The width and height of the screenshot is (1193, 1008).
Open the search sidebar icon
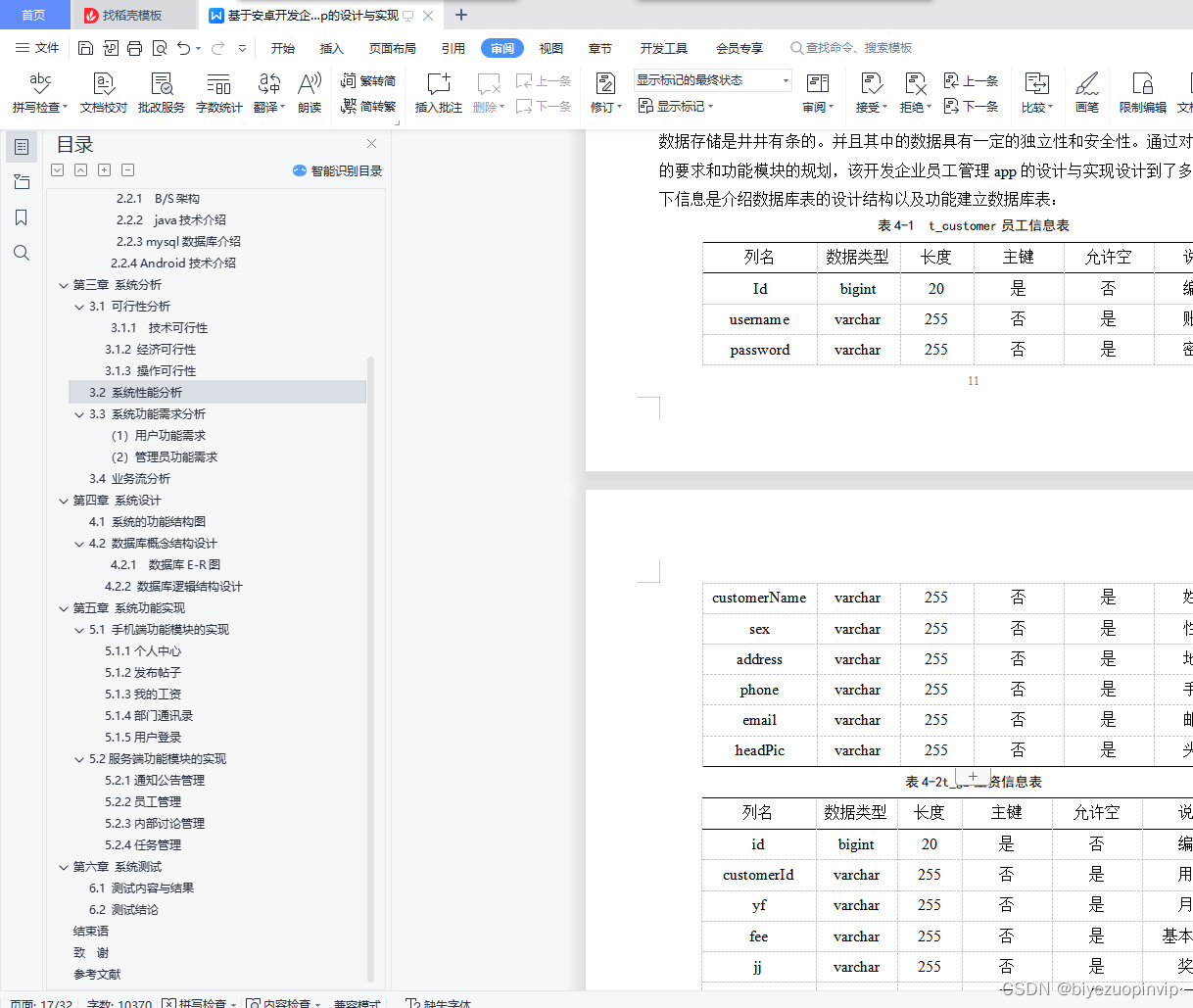tap(22, 253)
